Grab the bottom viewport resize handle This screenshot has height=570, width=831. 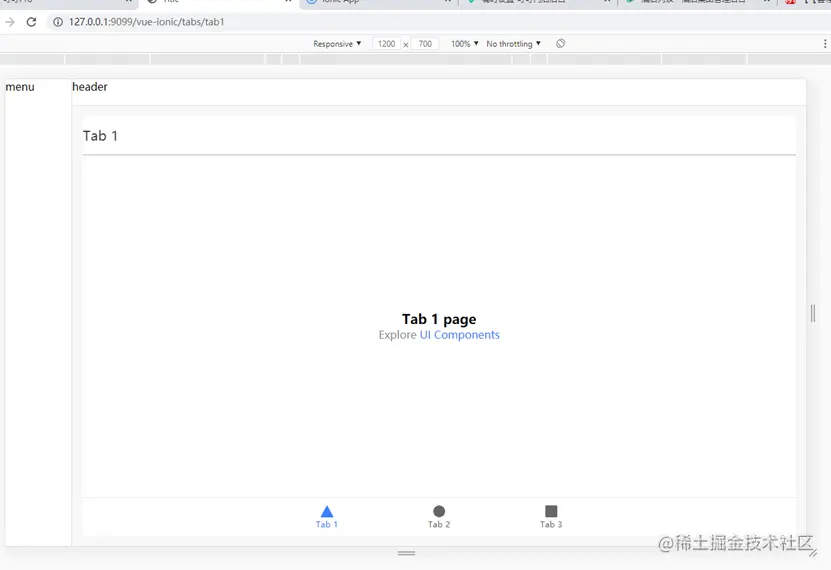406,553
